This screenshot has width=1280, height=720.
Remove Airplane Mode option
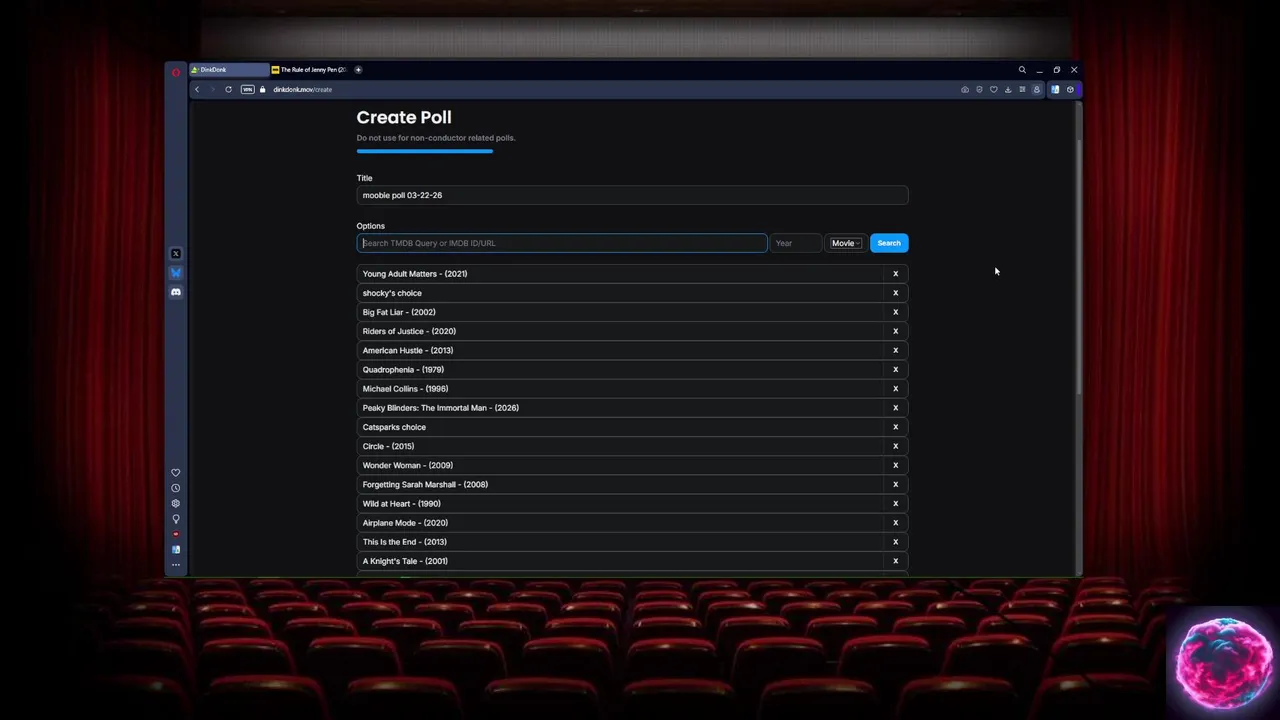pyautogui.click(x=896, y=523)
